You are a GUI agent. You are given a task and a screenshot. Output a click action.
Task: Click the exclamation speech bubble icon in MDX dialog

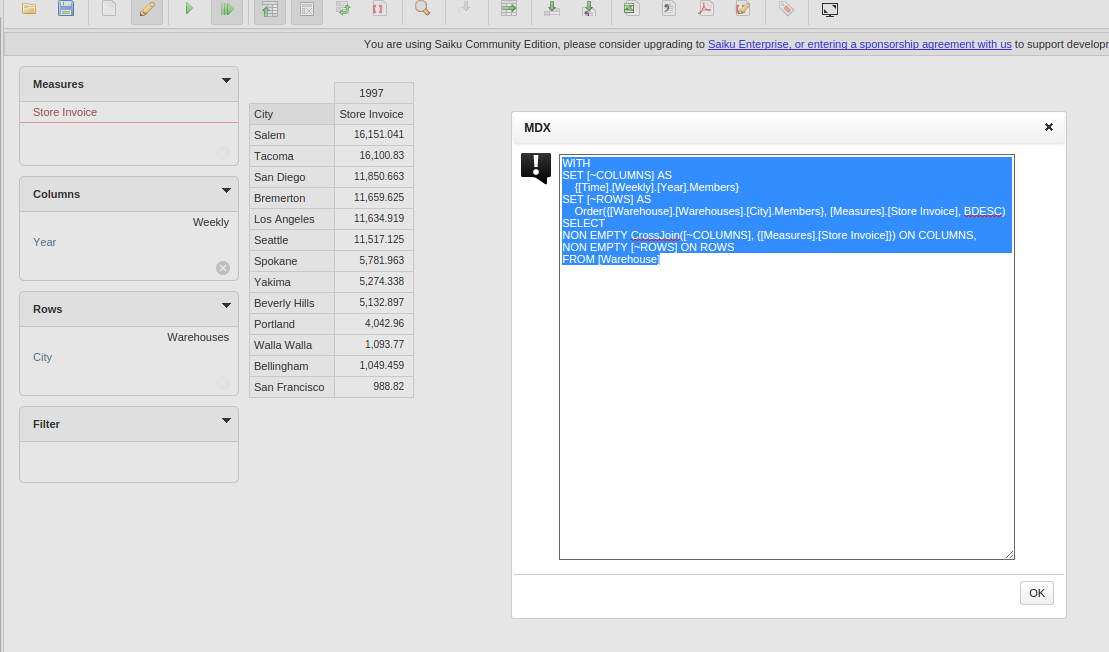click(536, 168)
